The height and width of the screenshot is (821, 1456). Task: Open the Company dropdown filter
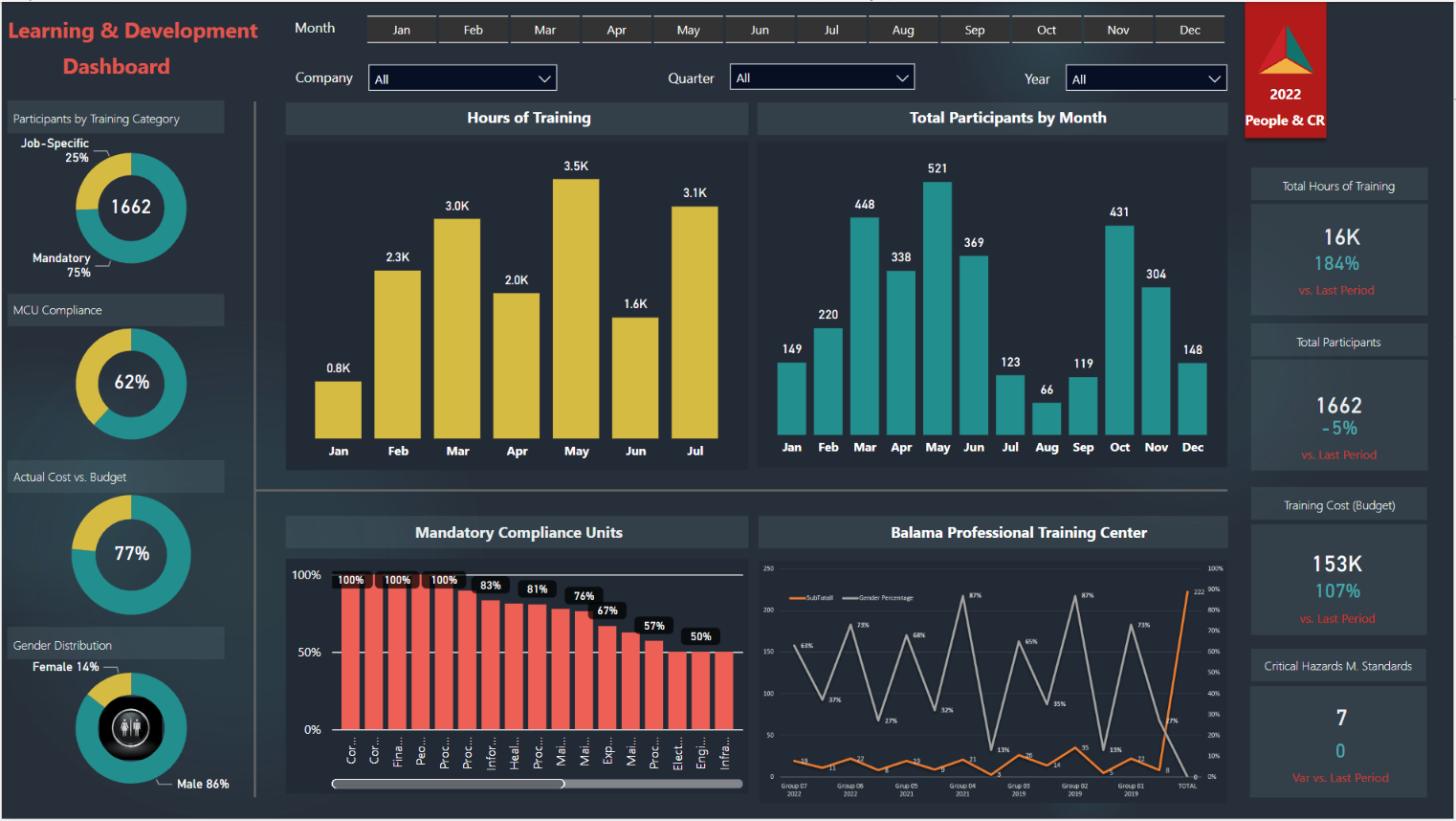pyautogui.click(x=462, y=78)
